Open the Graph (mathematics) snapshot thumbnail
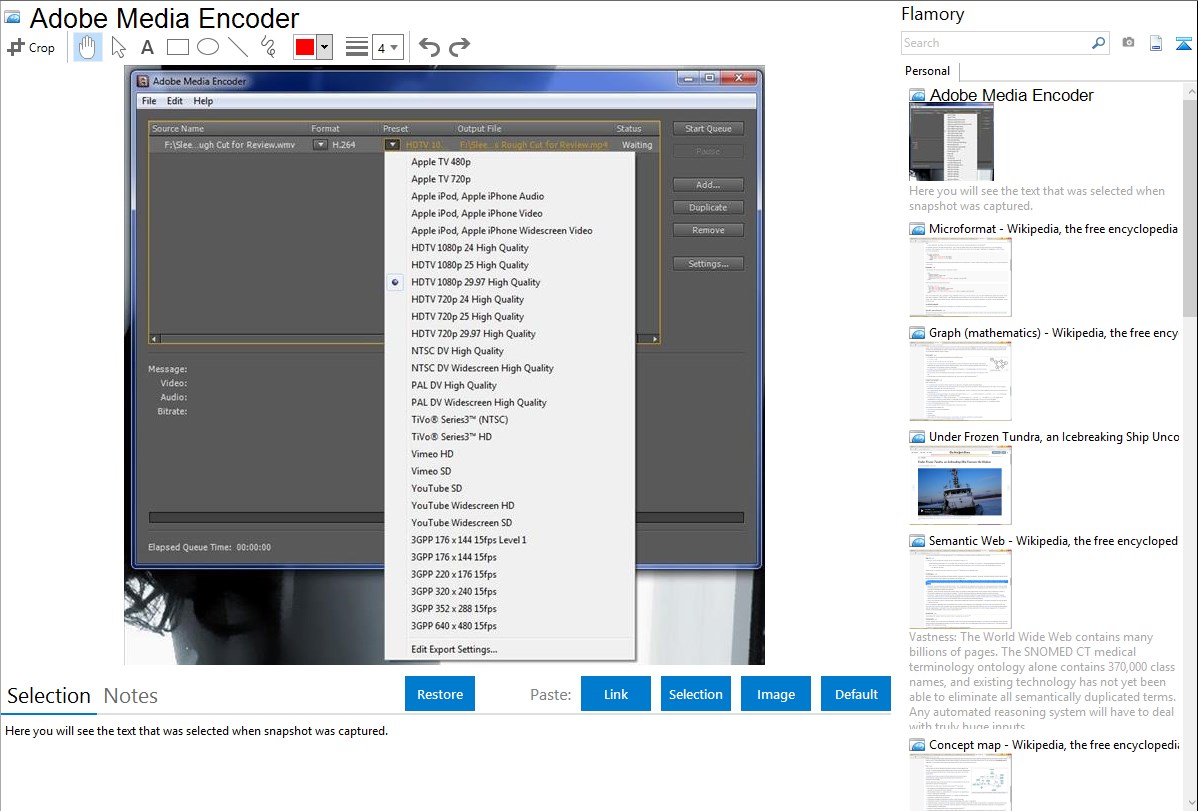Viewport: 1198px width, 811px height. click(960, 380)
